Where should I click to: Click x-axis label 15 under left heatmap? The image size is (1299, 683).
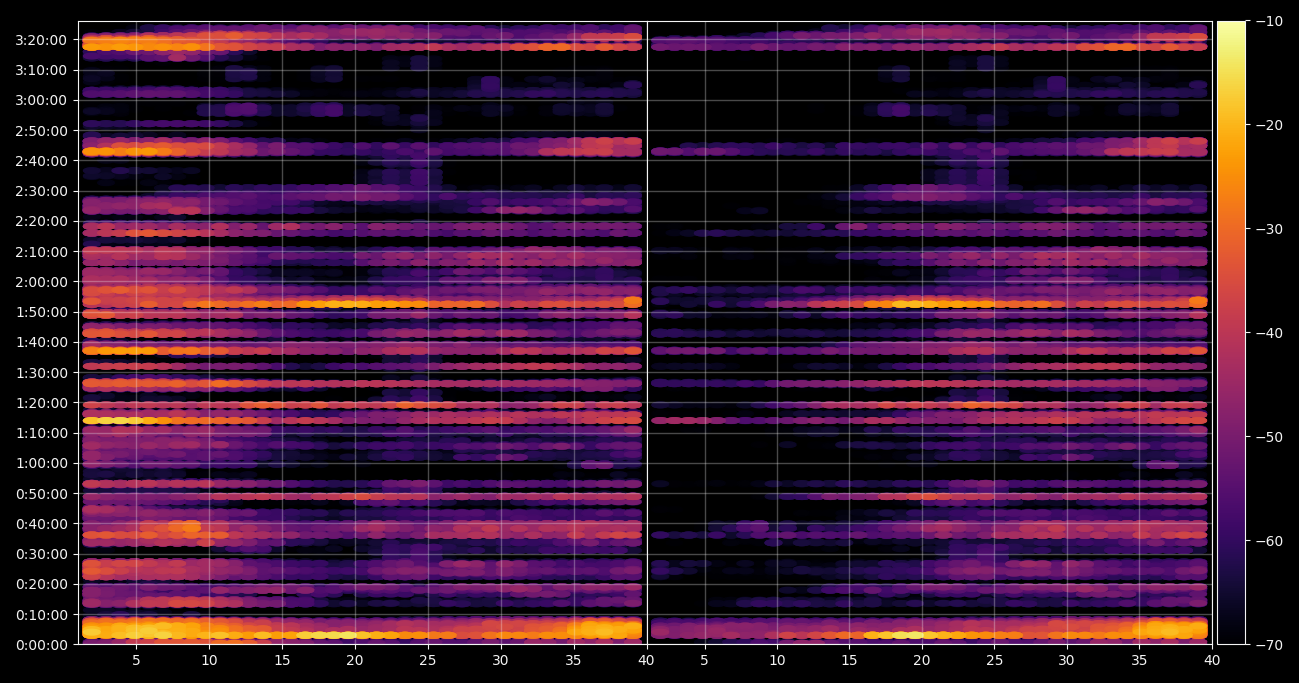click(282, 661)
